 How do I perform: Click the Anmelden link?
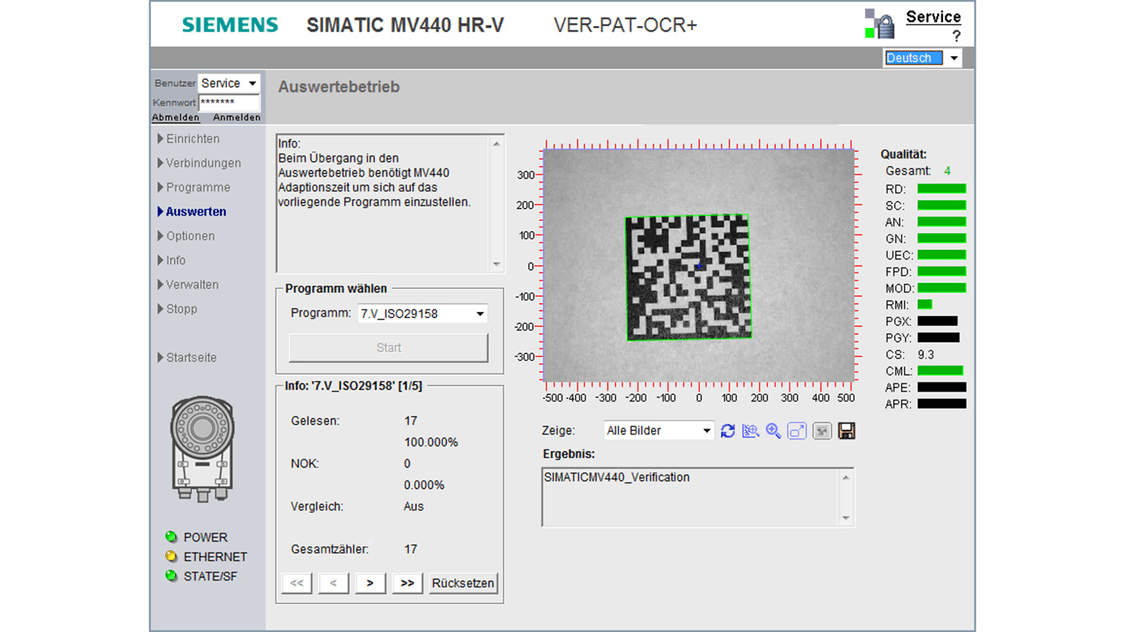(x=237, y=117)
